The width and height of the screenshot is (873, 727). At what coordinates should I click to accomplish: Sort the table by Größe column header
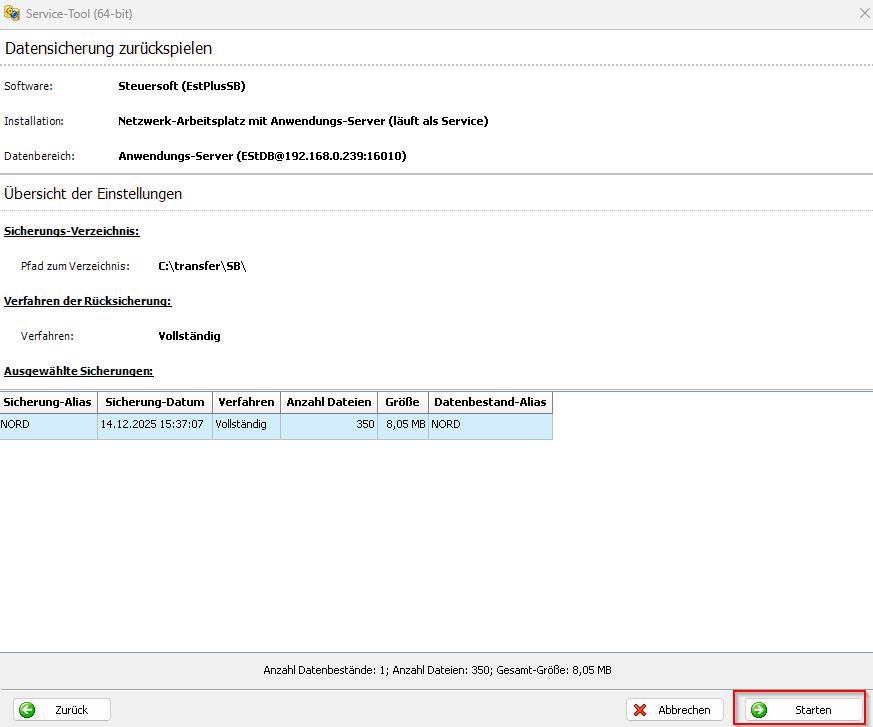403,402
